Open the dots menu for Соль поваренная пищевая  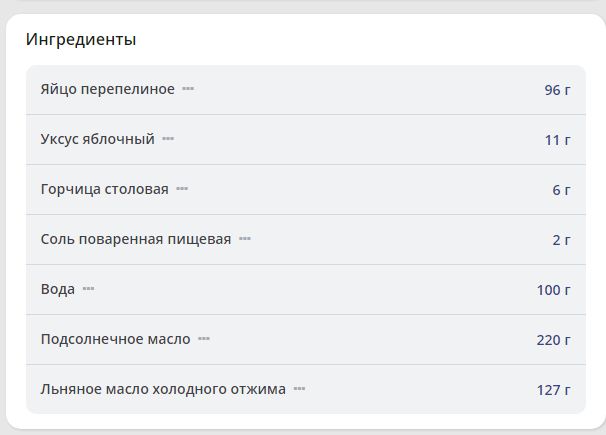(245, 239)
